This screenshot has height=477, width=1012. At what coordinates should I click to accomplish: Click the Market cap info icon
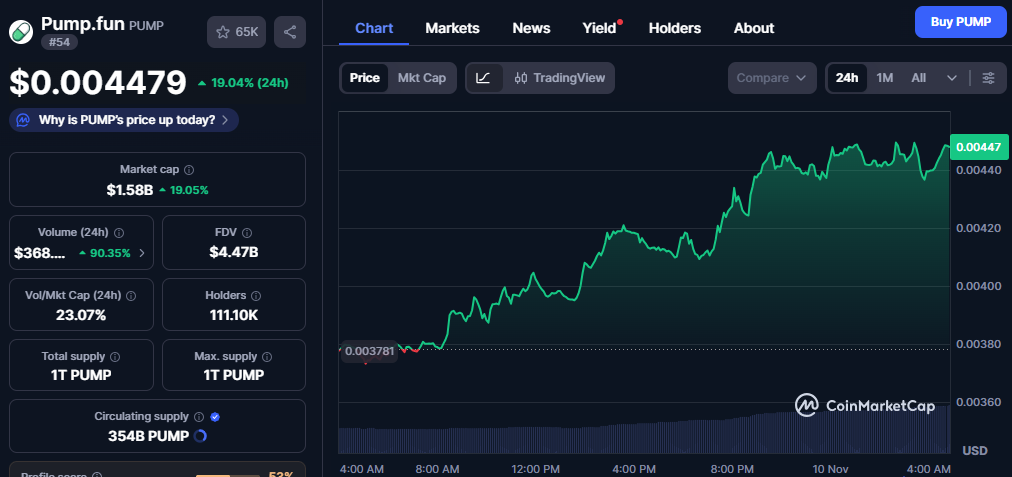(x=189, y=170)
